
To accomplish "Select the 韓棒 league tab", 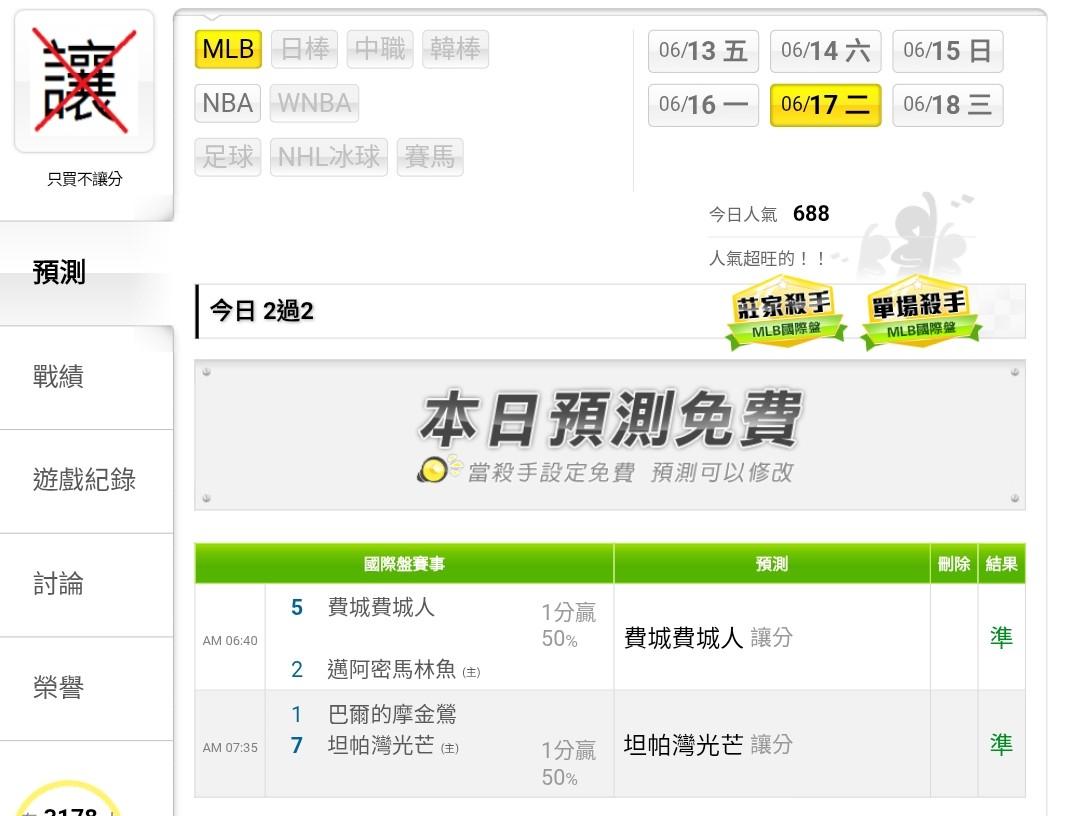I will pos(455,49).
